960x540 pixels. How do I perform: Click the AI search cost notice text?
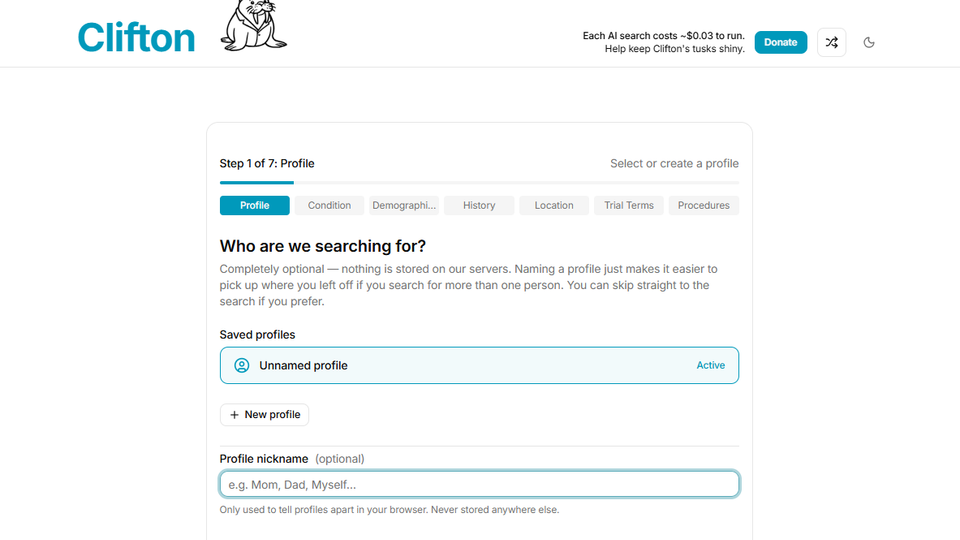664,42
